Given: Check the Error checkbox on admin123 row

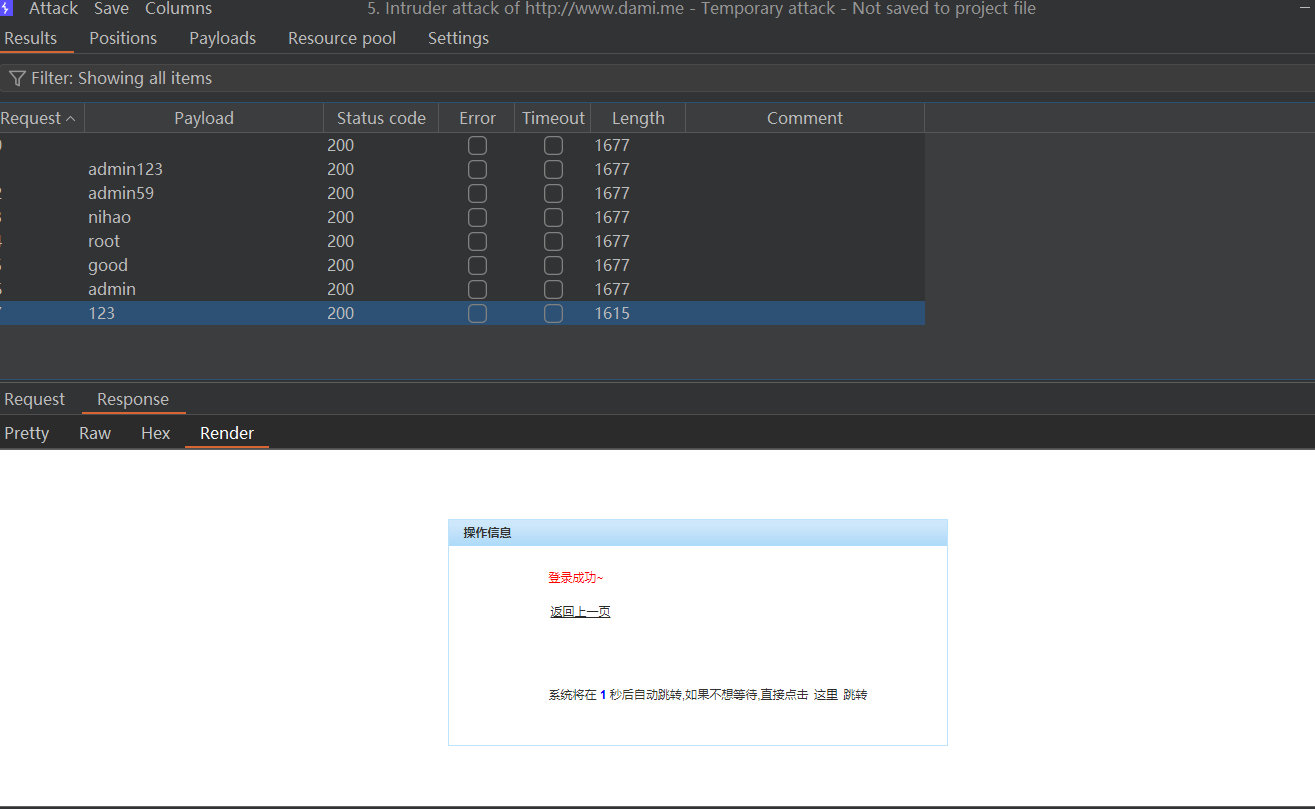Looking at the screenshot, I should click(x=477, y=169).
